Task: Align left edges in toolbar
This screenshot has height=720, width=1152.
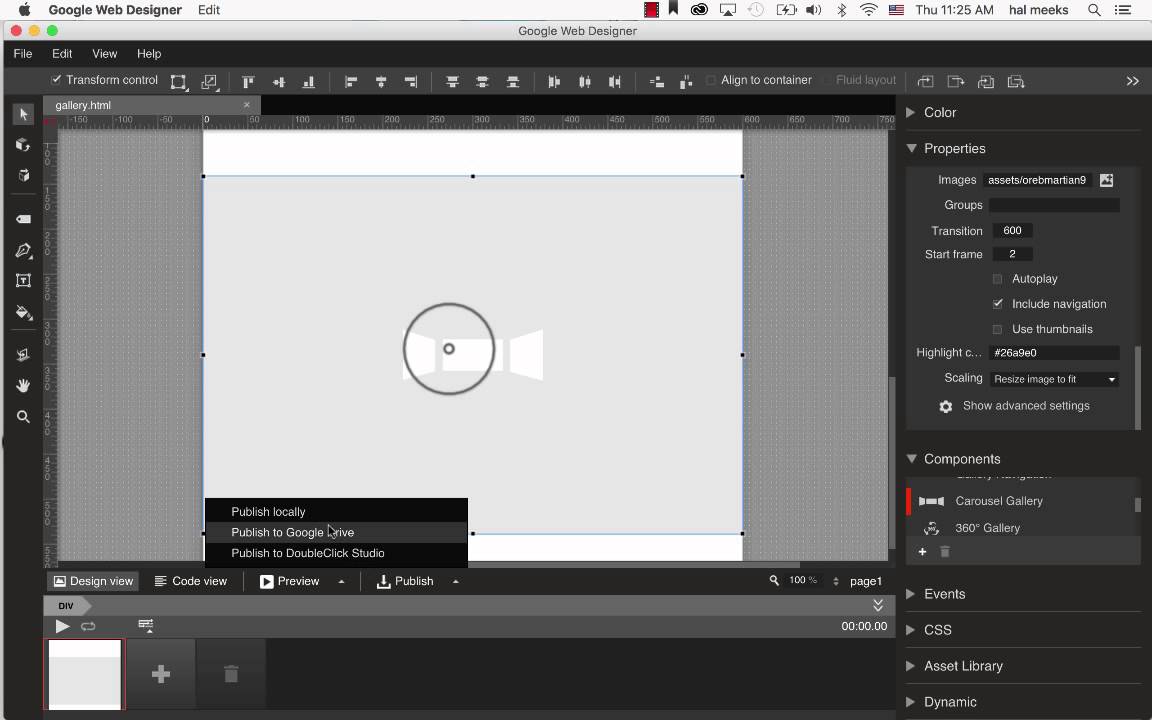Action: tap(351, 82)
